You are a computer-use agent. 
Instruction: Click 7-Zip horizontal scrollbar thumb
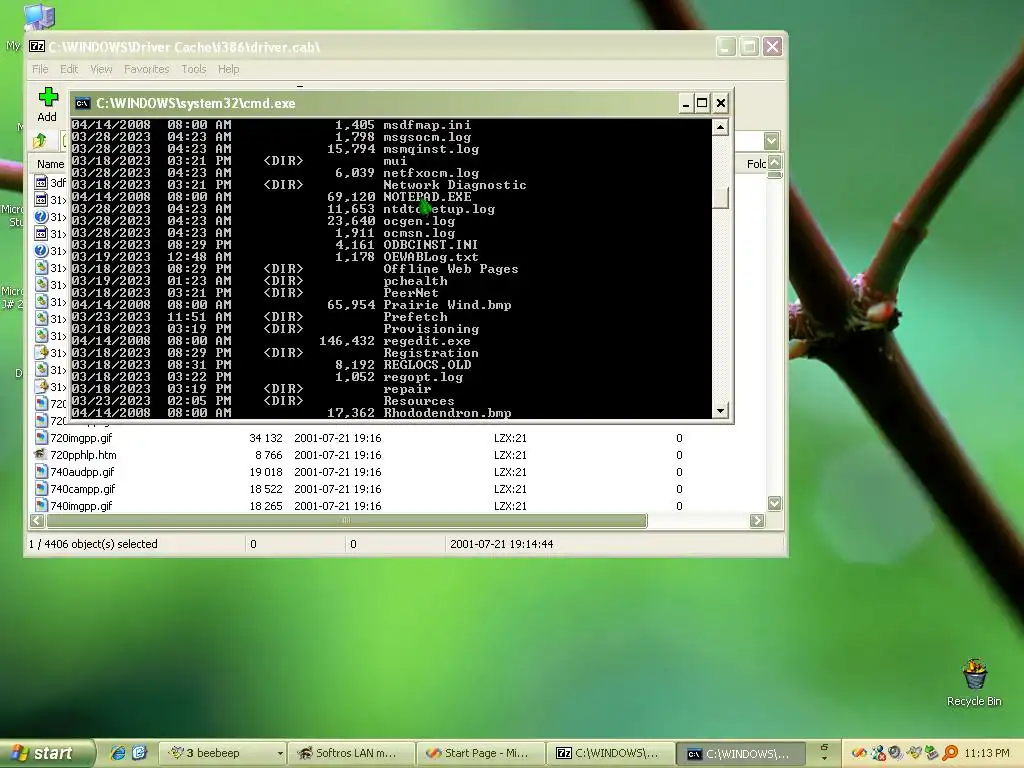[346, 520]
